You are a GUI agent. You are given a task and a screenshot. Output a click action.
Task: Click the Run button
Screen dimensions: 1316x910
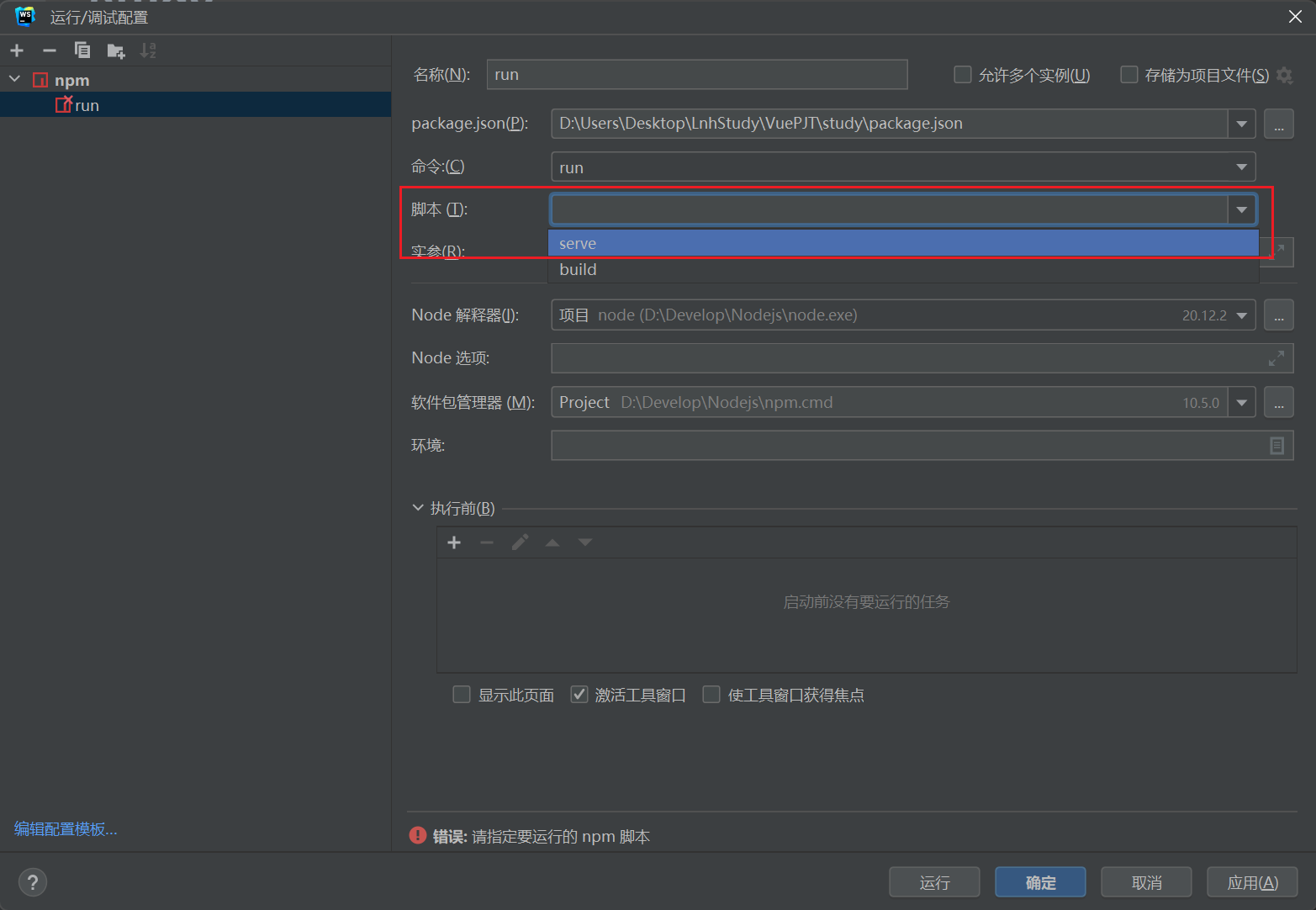(x=934, y=882)
